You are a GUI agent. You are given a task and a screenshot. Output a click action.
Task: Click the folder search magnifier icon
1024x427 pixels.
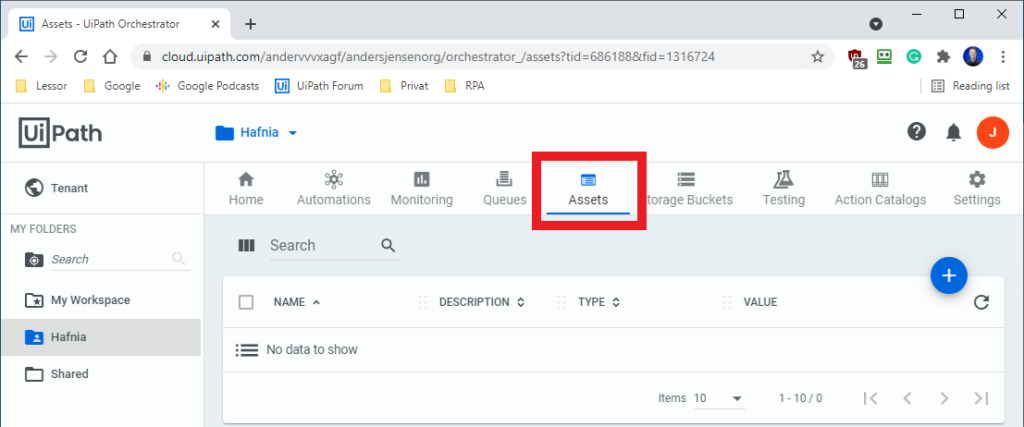pos(178,259)
